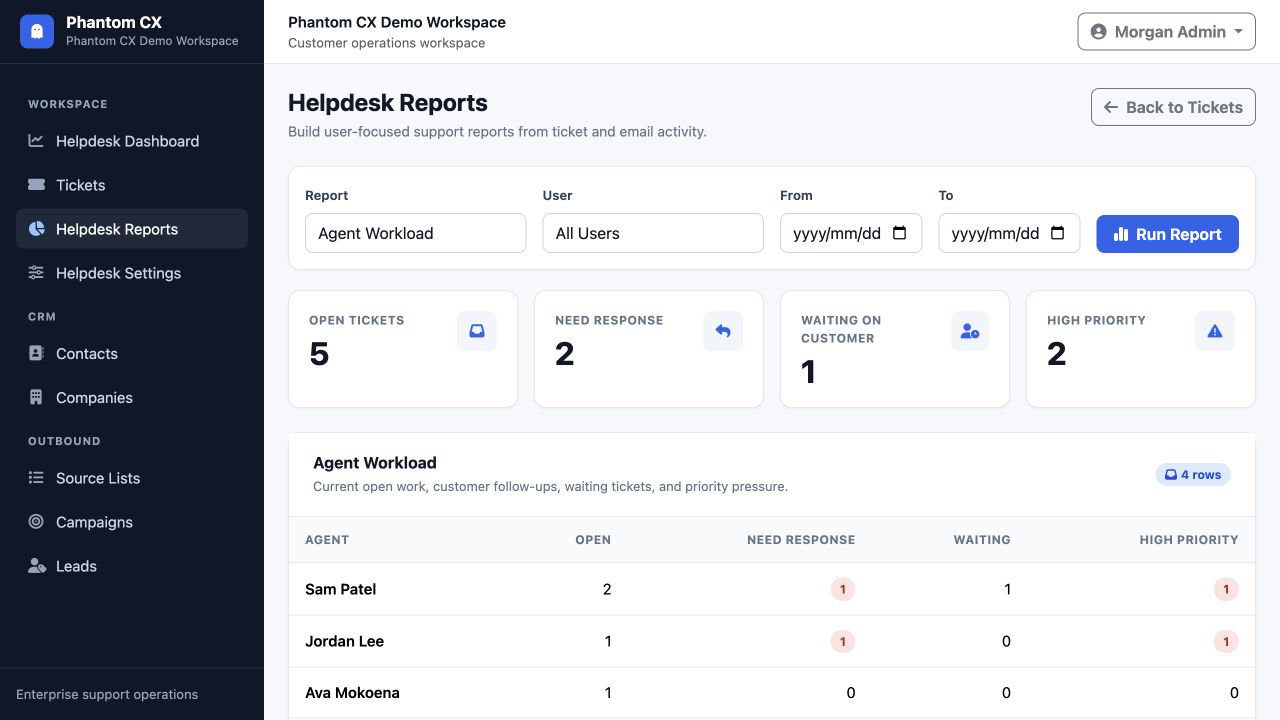Select Helpdesk Reports in sidebar
This screenshot has width=1280, height=720.
(132, 229)
